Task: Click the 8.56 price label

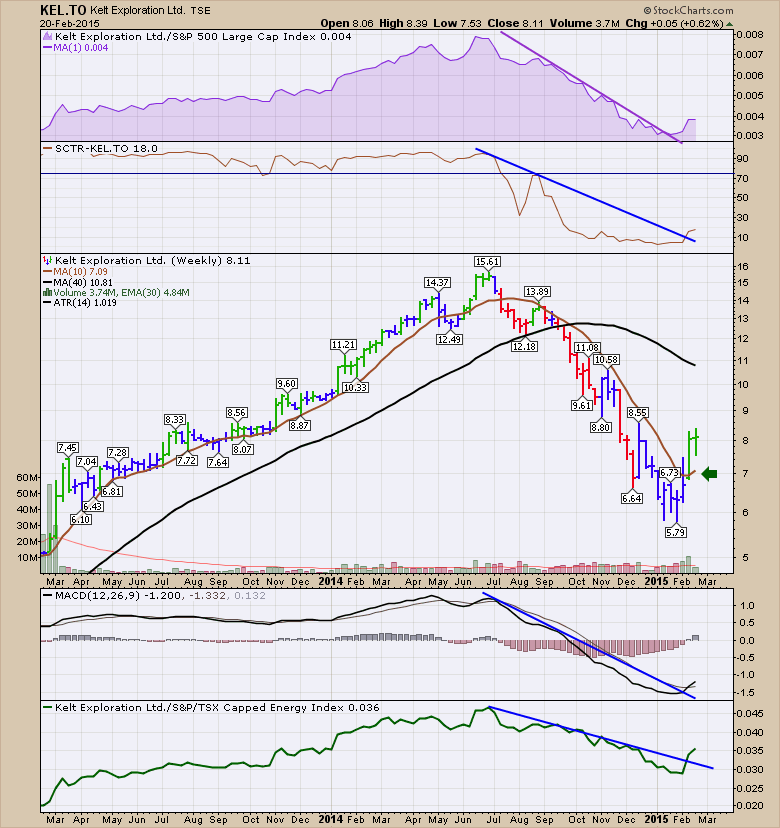Action: click(237, 412)
